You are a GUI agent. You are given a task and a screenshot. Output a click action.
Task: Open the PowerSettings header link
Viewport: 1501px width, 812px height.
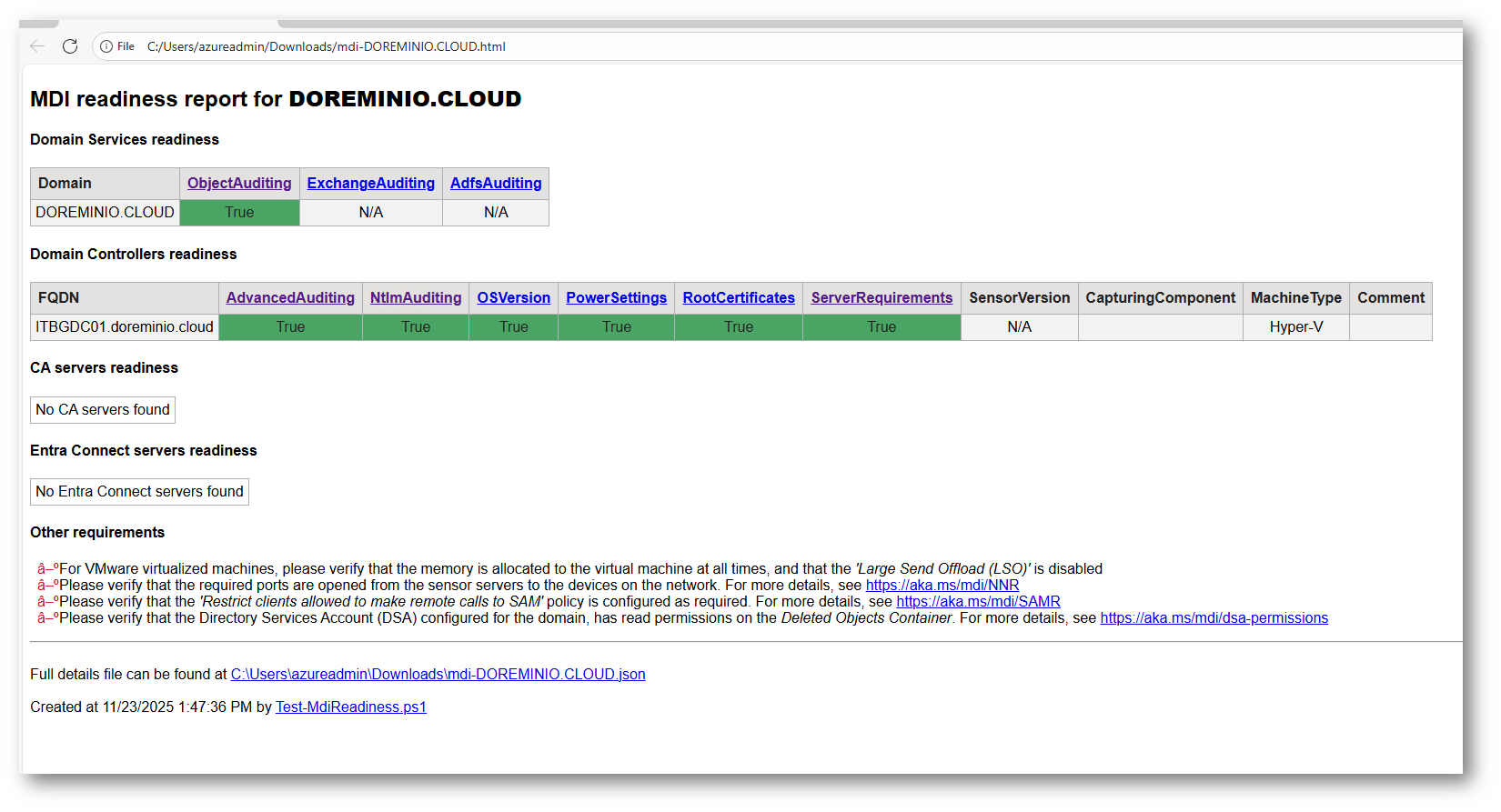pyautogui.click(x=616, y=298)
